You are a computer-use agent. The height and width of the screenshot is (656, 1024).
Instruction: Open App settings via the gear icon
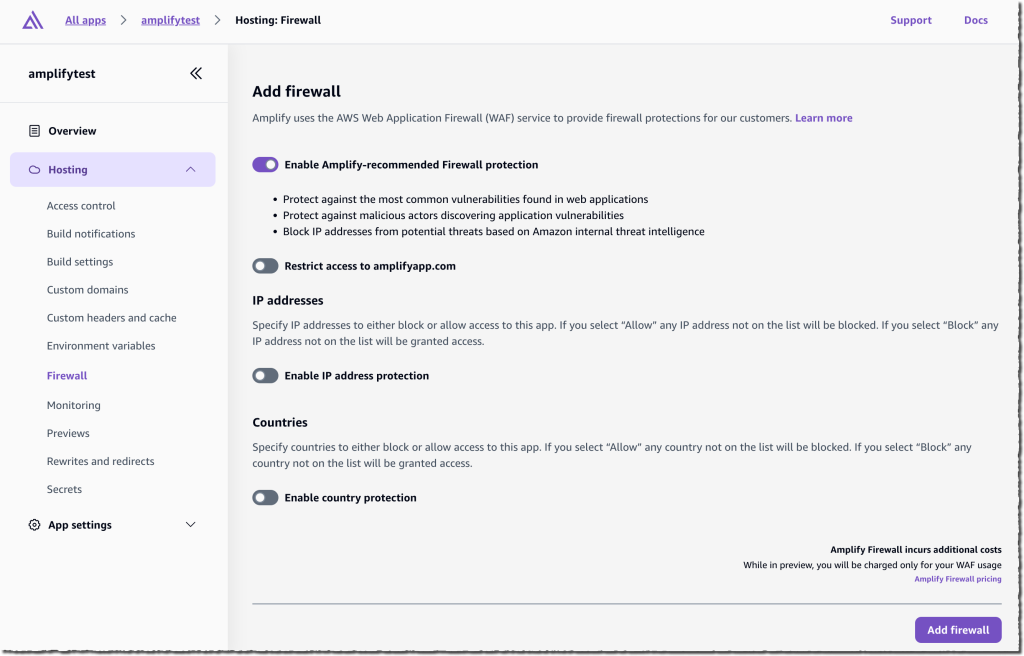[33, 524]
